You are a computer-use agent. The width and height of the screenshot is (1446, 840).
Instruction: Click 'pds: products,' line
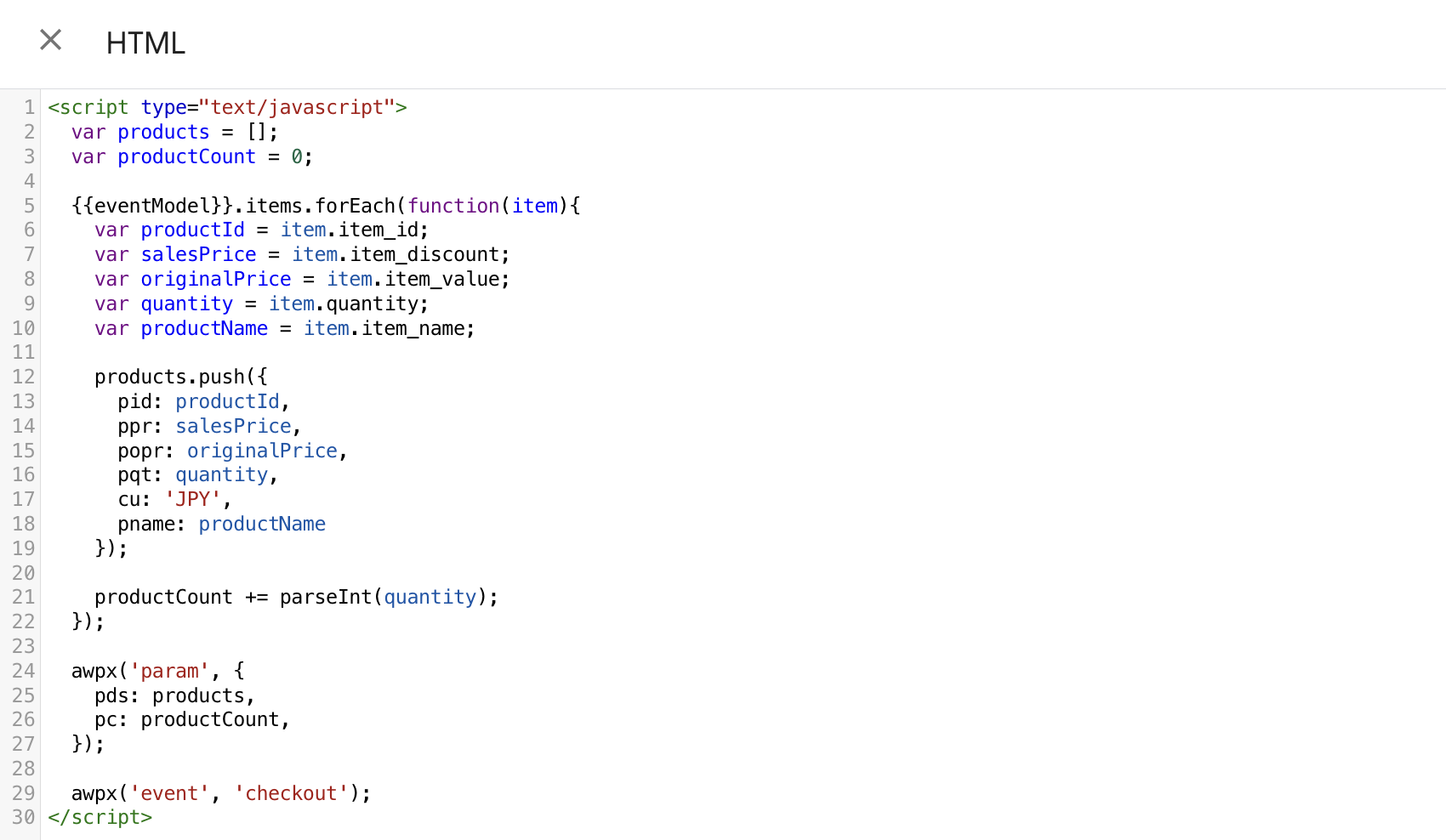pos(175,695)
